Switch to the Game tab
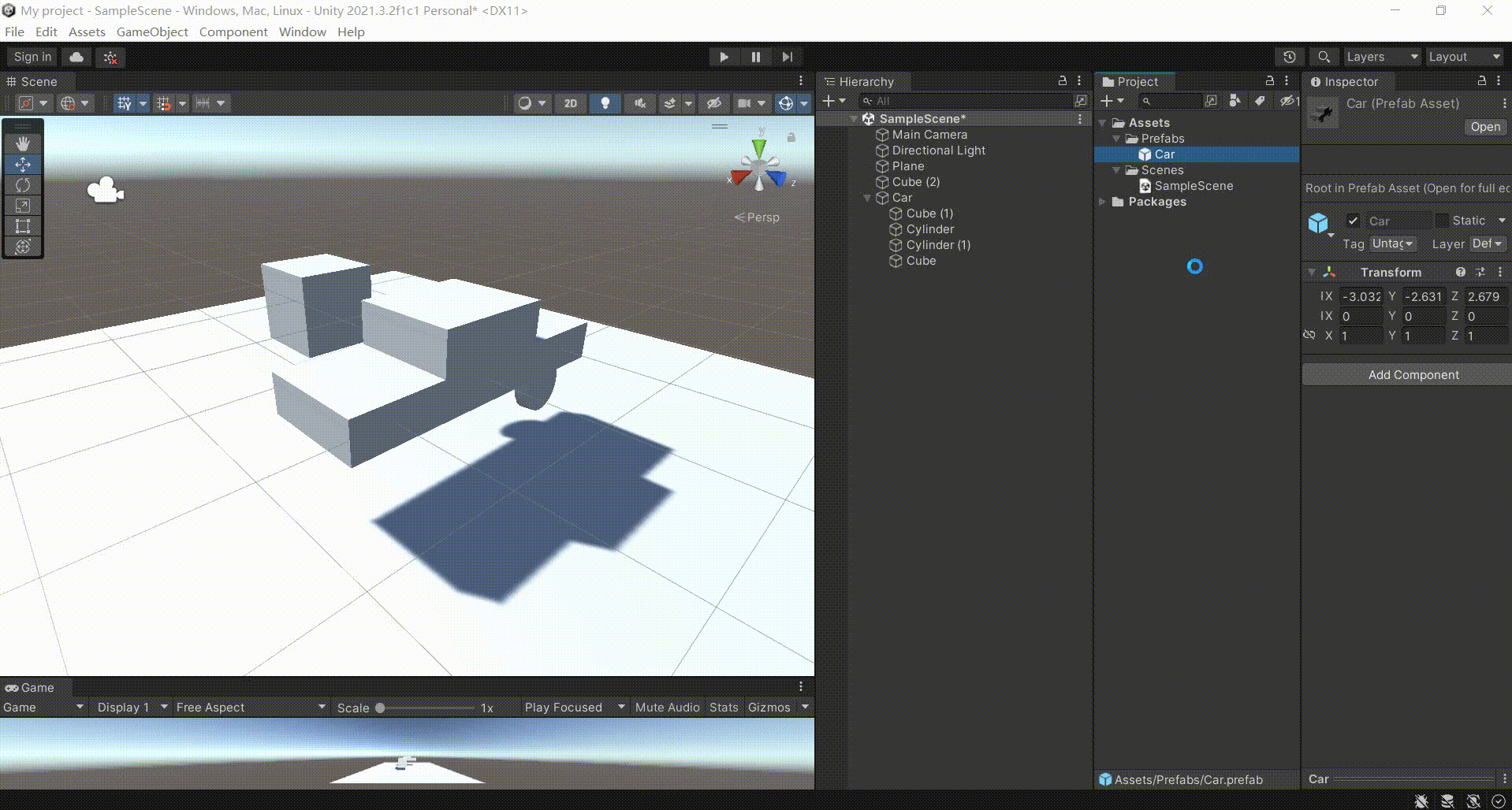1512x810 pixels. 30,687
